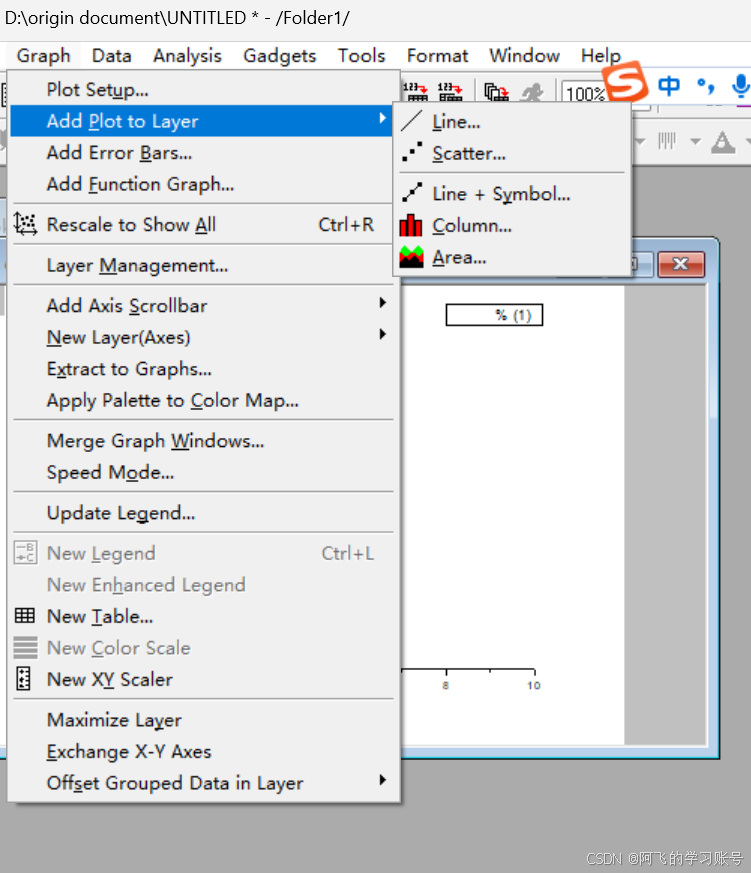Select Add Error Bars... entry

pos(201,153)
